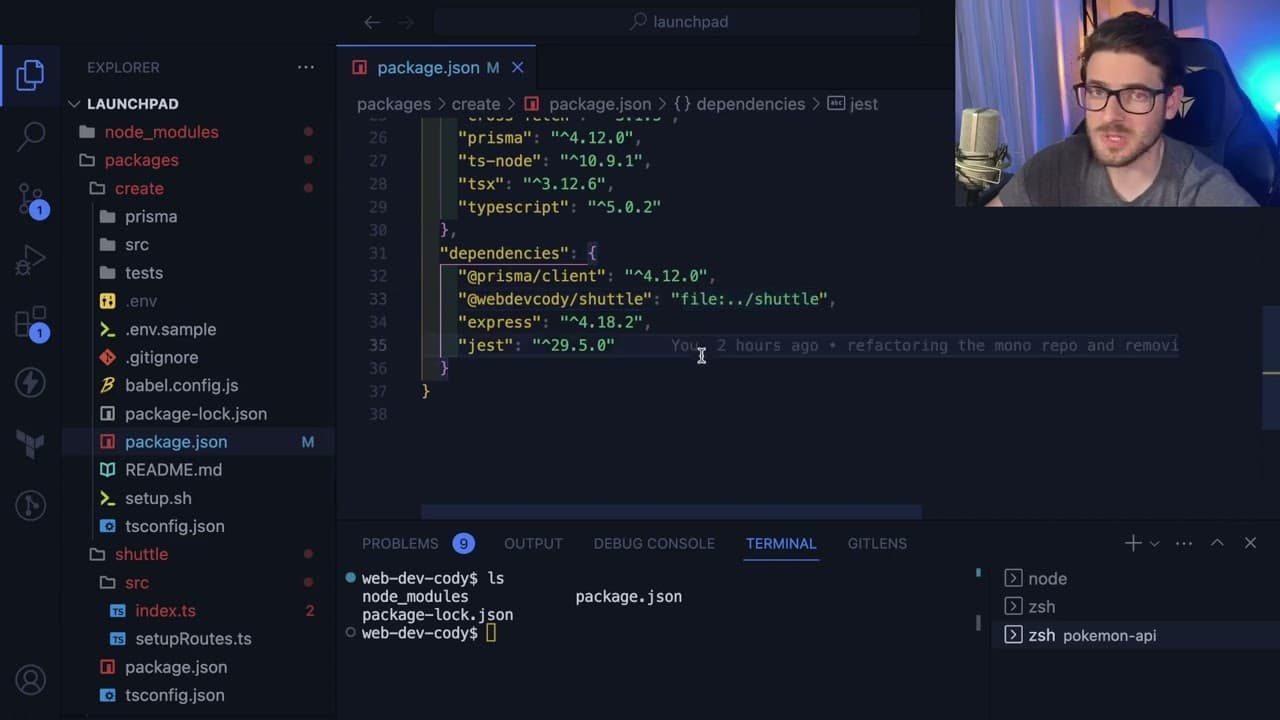1280x720 pixels.
Task: Select the package.json editor tab
Action: (436, 68)
